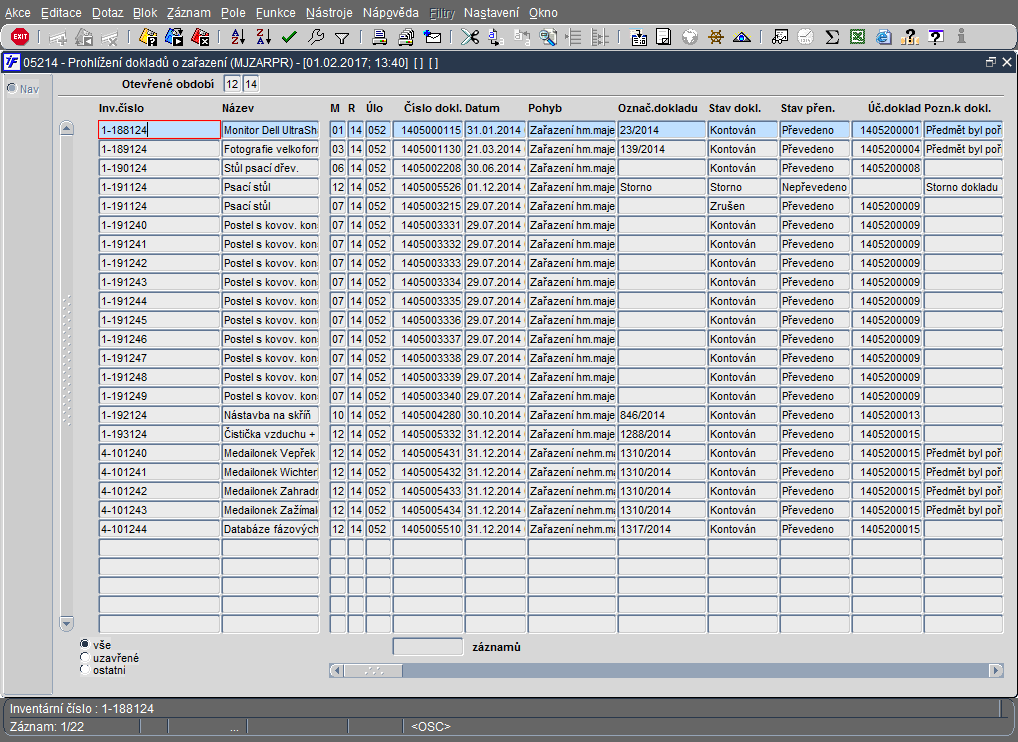Open the Funkce menu

[x=275, y=13]
